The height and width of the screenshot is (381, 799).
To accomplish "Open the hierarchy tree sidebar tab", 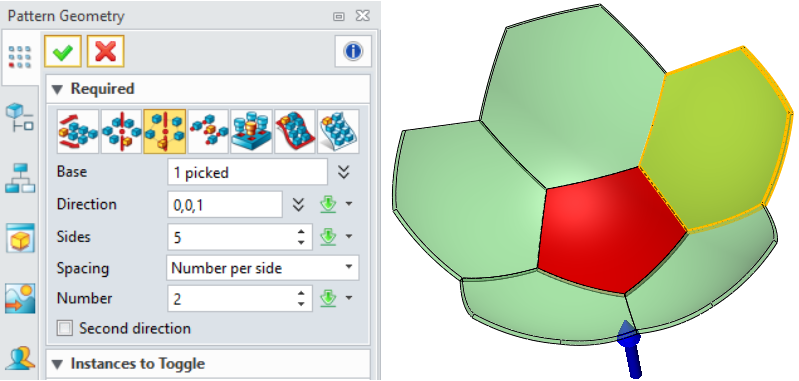I will (x=20, y=178).
